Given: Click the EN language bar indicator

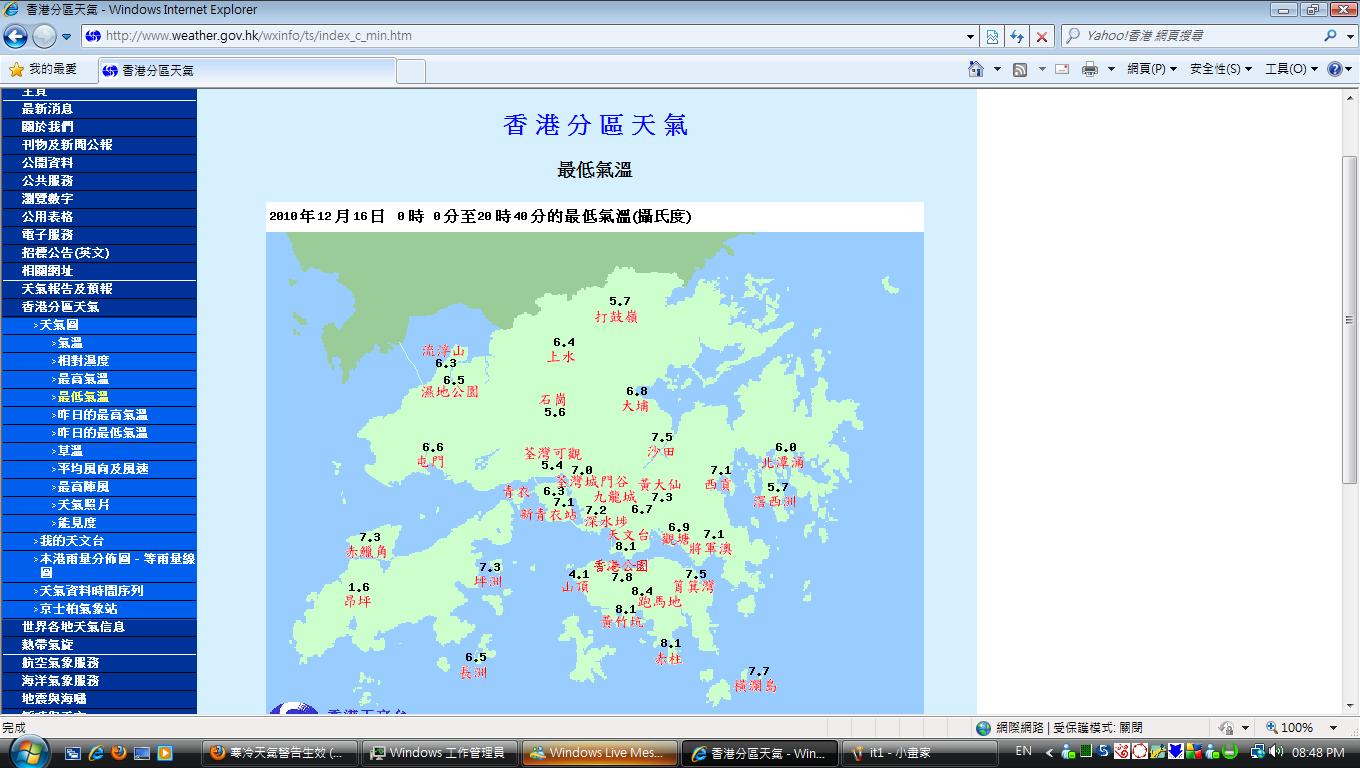Looking at the screenshot, I should [x=1023, y=751].
